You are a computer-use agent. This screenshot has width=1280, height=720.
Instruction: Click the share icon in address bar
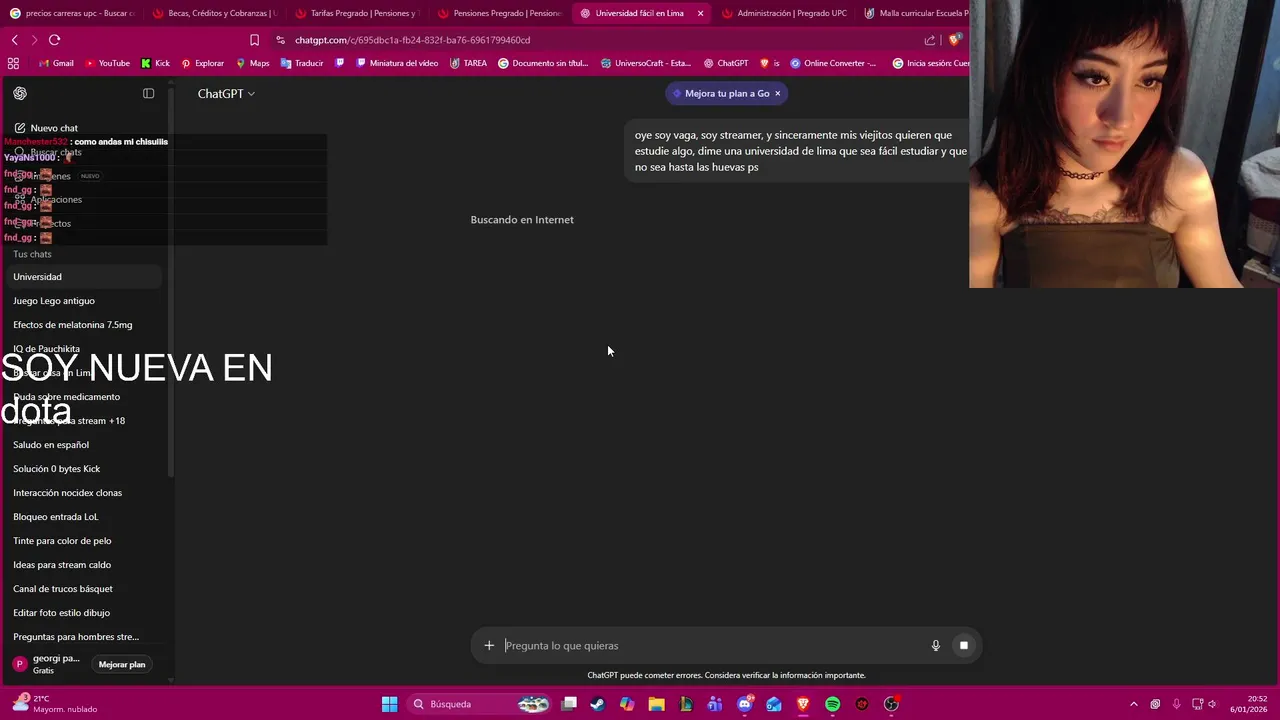[x=930, y=40]
